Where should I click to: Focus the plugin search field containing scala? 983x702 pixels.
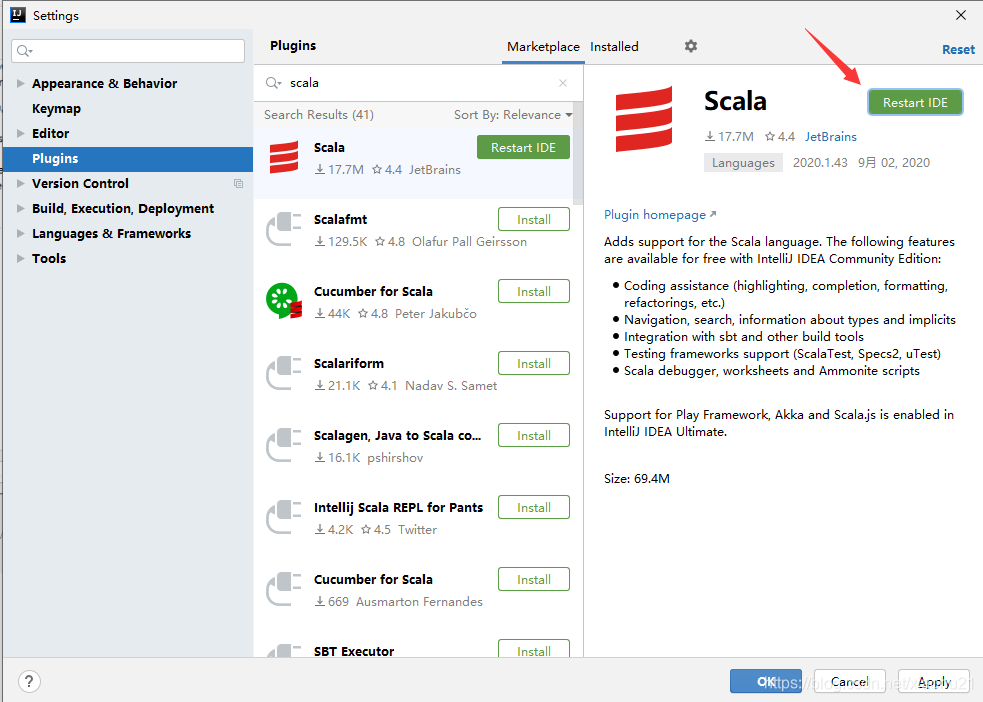pyautogui.click(x=419, y=83)
